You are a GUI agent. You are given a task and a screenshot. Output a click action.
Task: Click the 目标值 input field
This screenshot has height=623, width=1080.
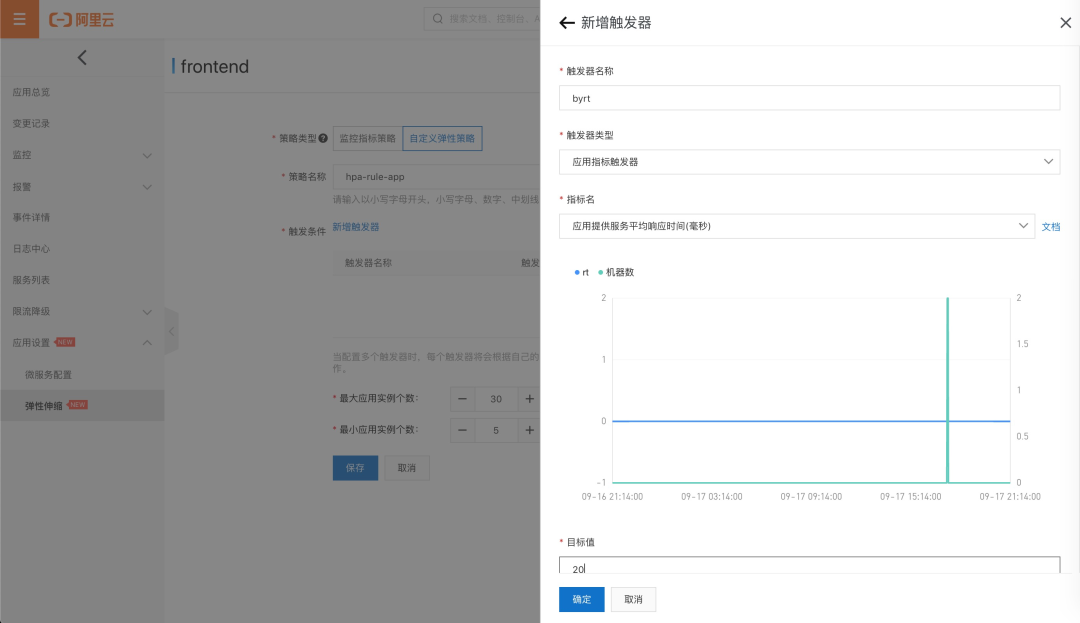pos(809,565)
